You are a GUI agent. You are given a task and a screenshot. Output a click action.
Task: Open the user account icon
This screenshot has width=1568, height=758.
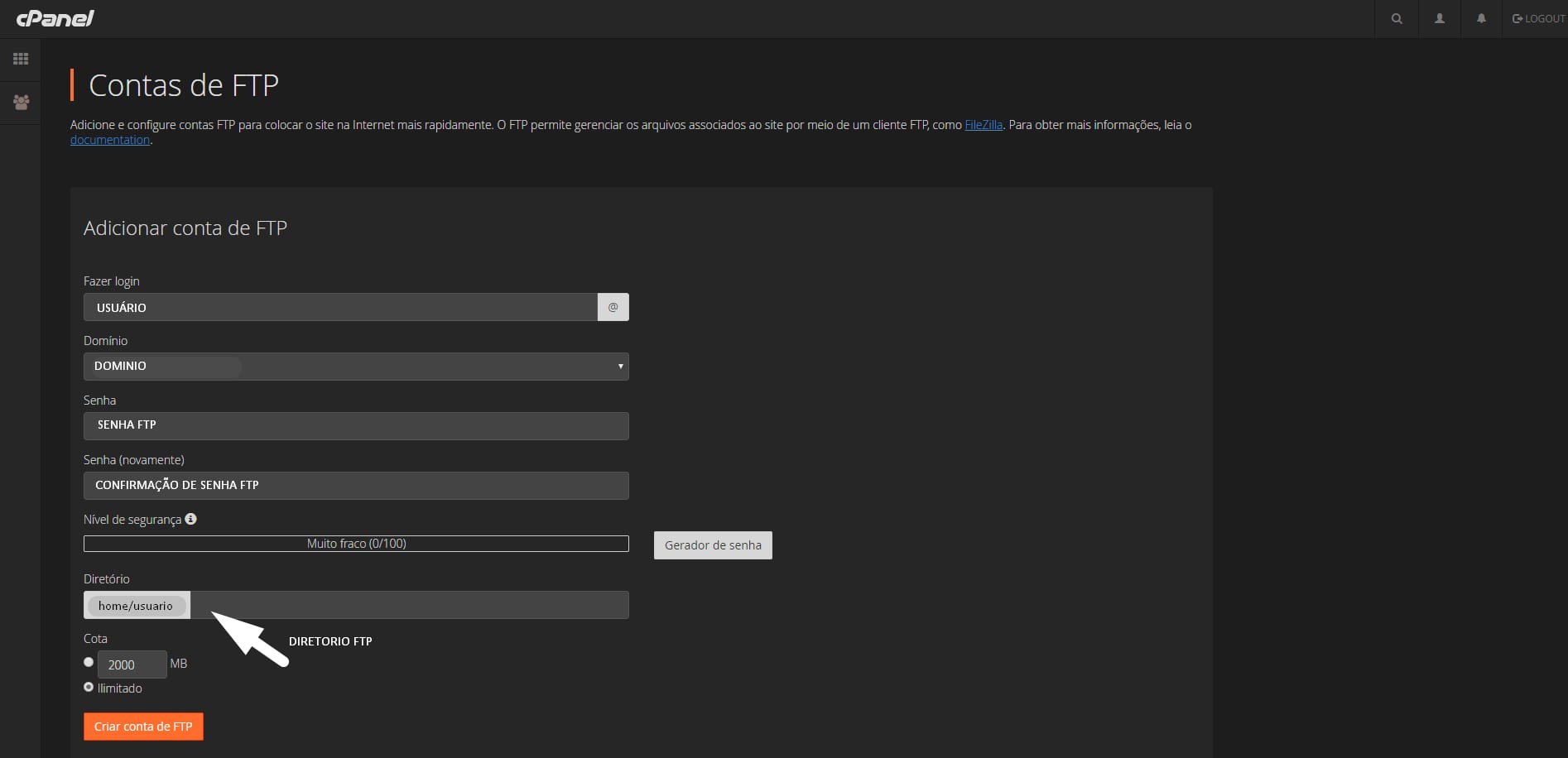click(x=1440, y=18)
